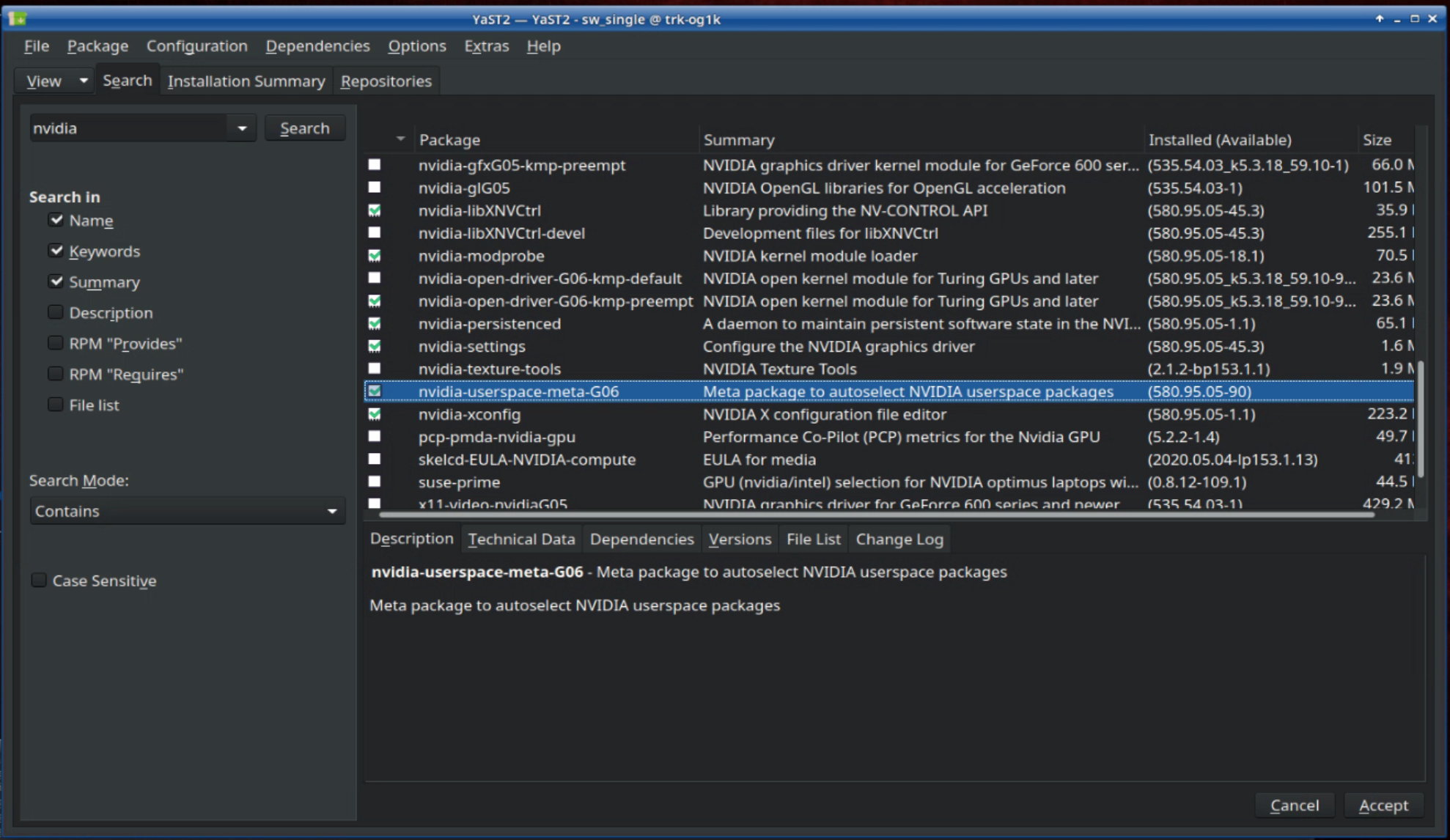Viewport: 1450px width, 840px height.
Task: Click the nvidia-xconfig status icon
Action: 375,414
